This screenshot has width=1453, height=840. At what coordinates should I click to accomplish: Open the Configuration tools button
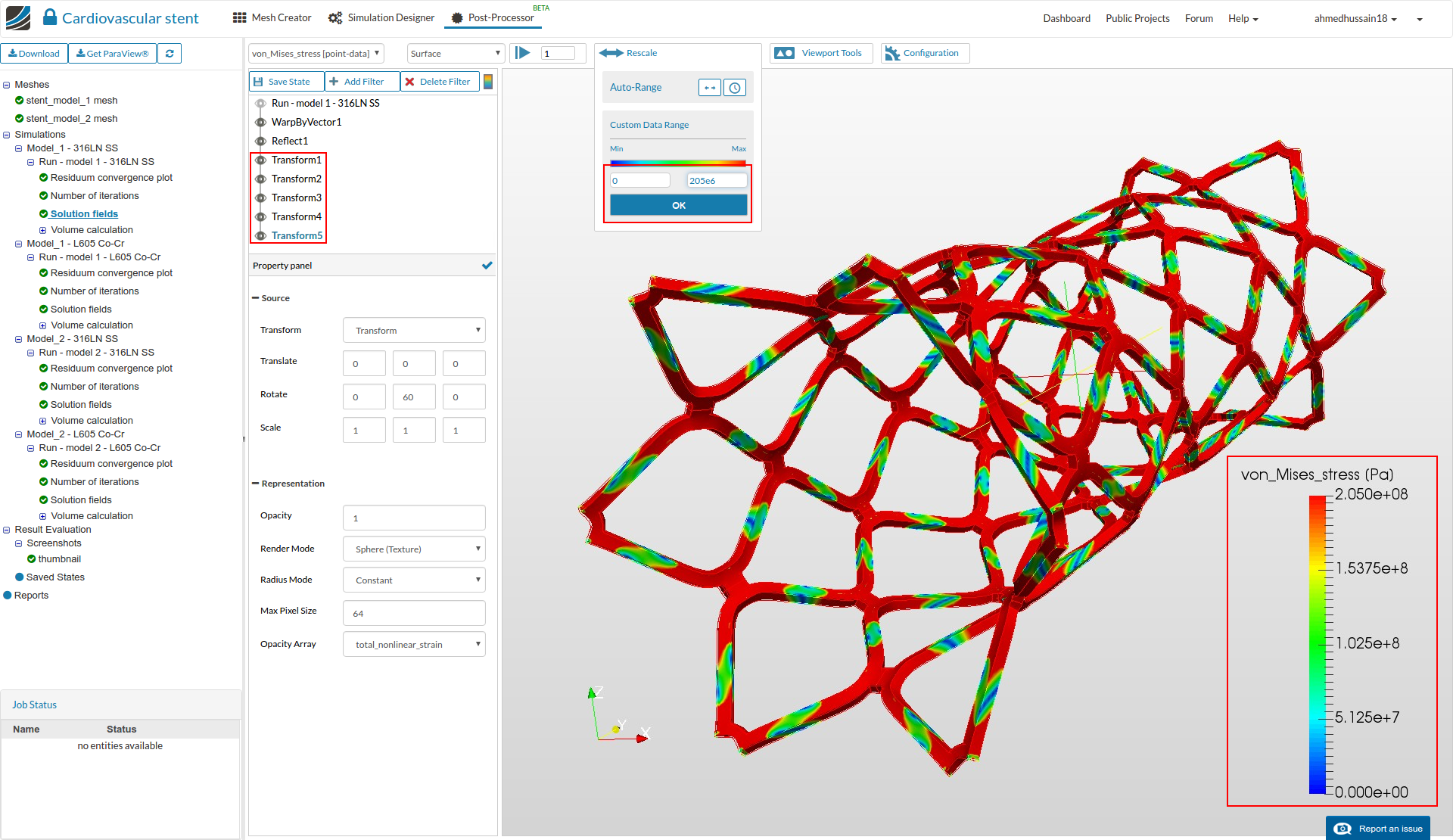coord(925,53)
